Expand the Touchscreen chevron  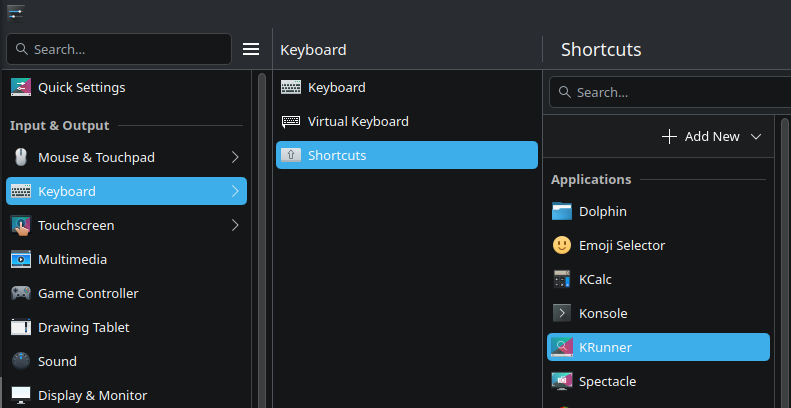click(235, 225)
